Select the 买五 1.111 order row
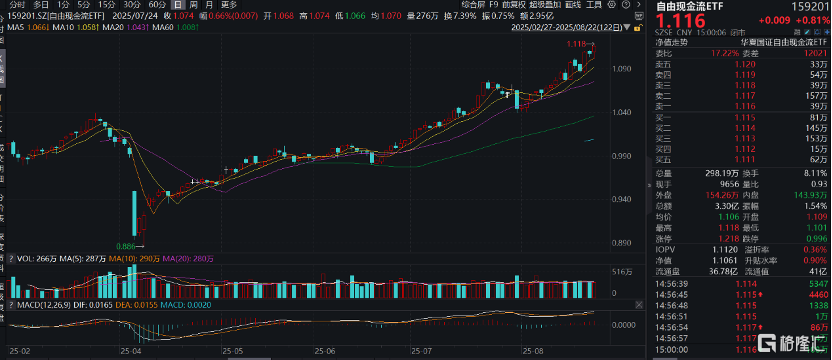This screenshot has height=360, width=832. coord(741,160)
